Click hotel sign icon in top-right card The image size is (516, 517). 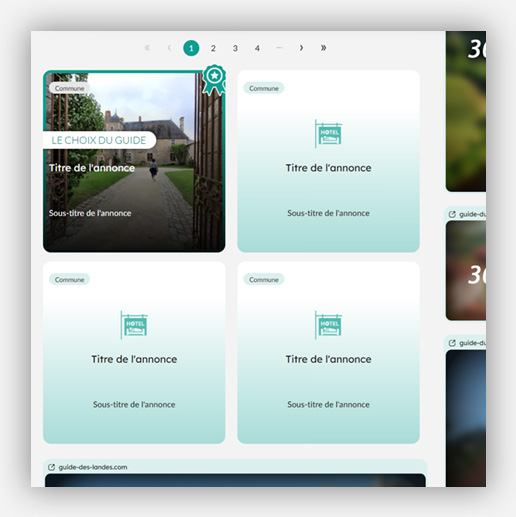pyautogui.click(x=328, y=134)
